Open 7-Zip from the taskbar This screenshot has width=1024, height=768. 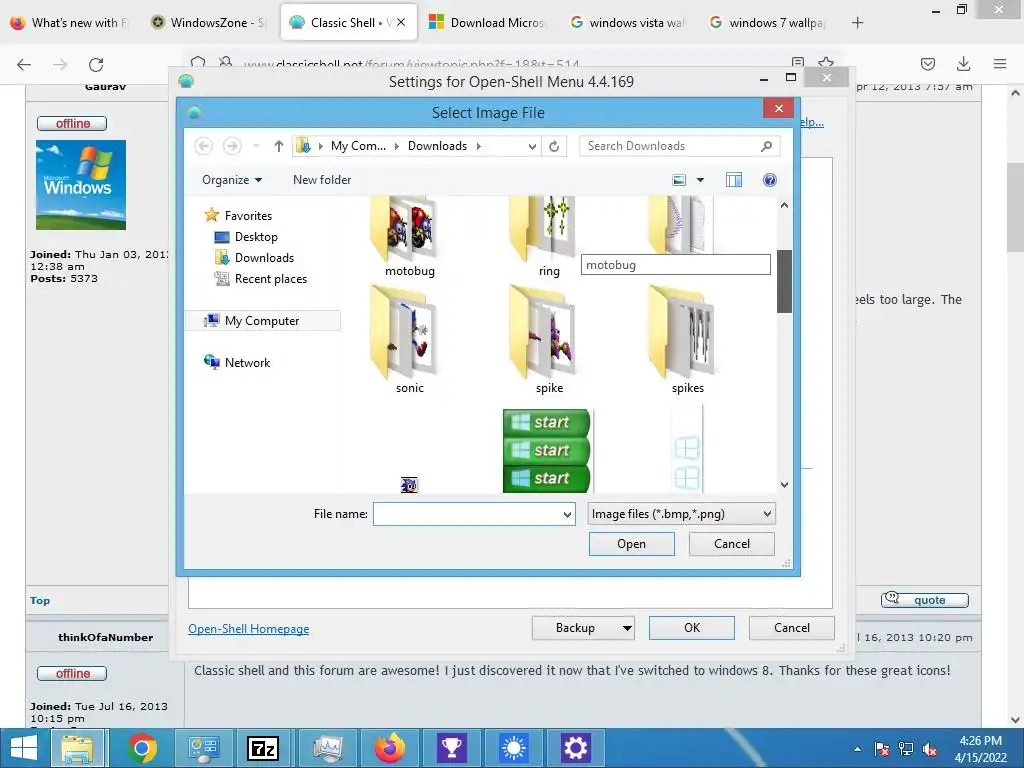point(263,748)
